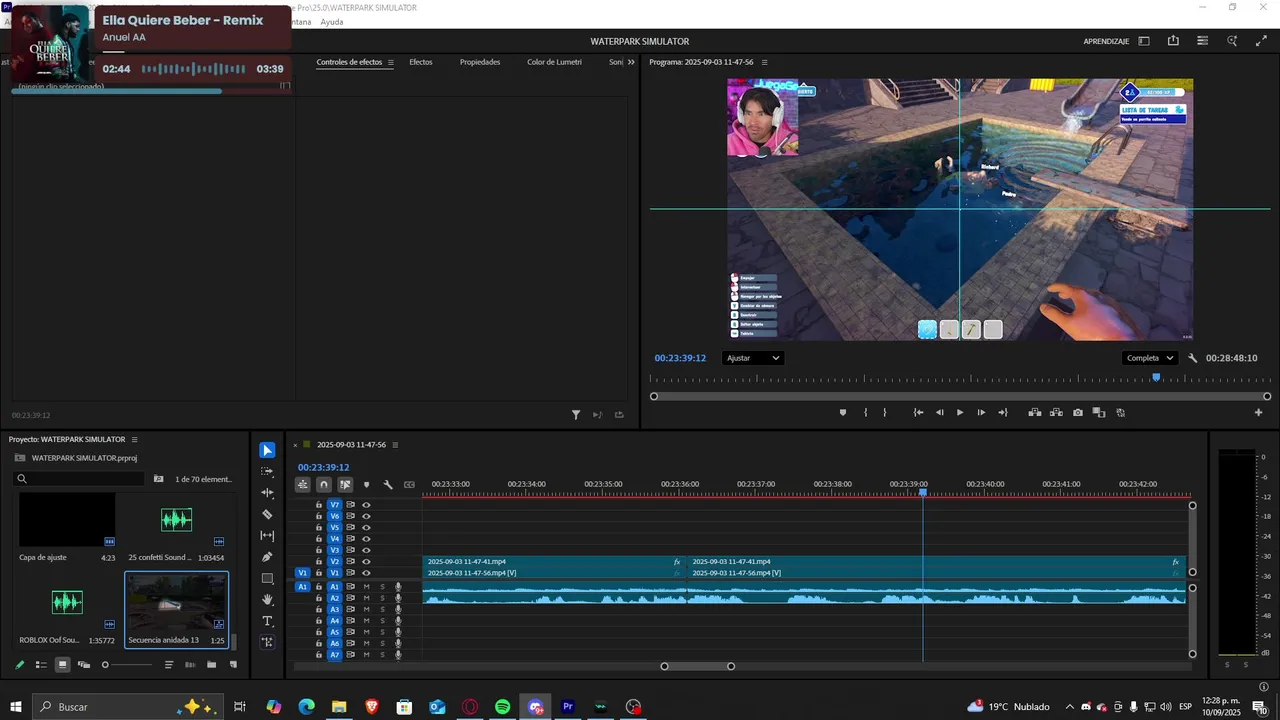The image size is (1280, 720).
Task: Switch to the Efectos tab
Action: [x=421, y=62]
